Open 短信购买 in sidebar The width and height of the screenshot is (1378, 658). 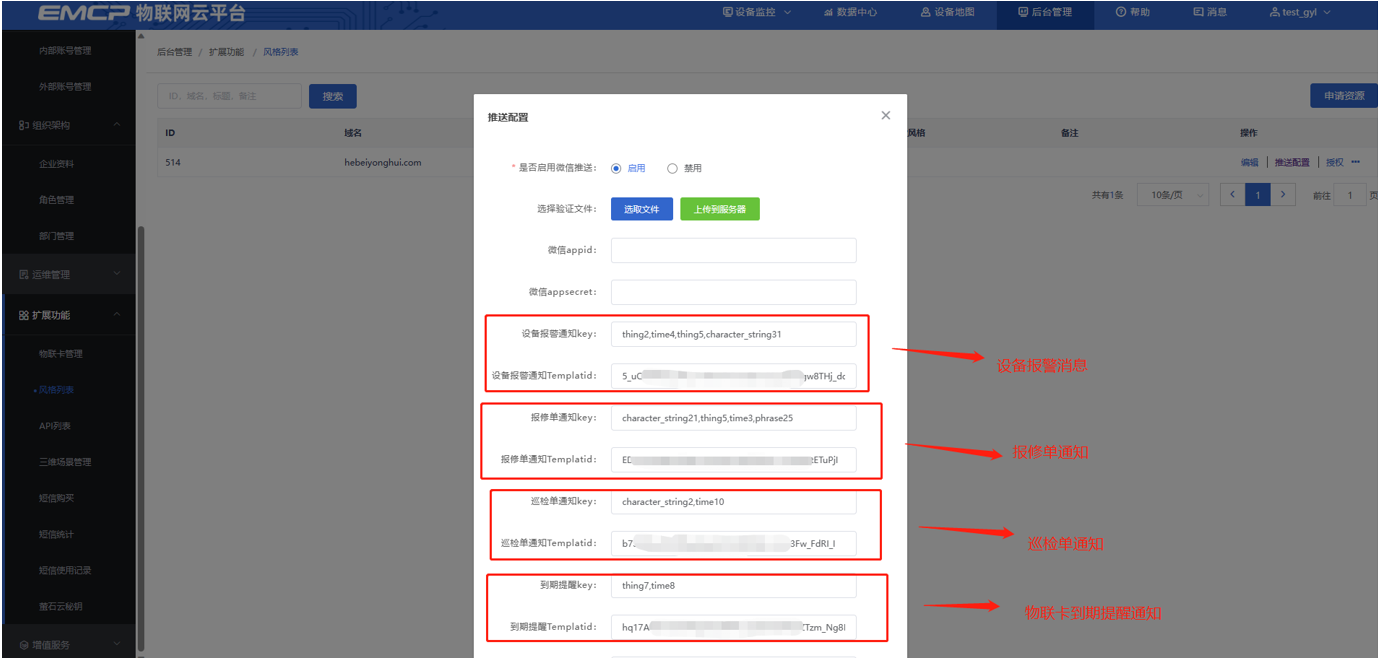point(56,498)
